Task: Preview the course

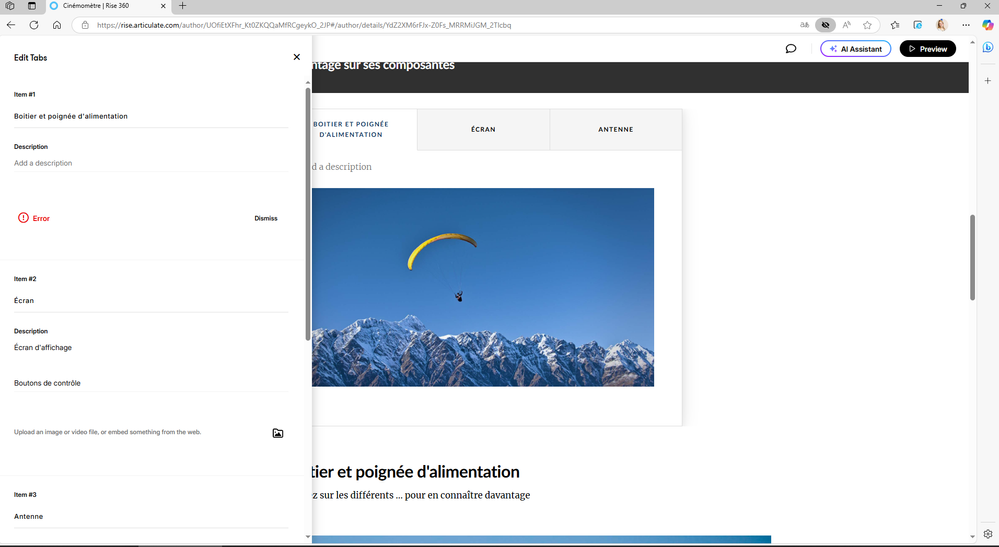Action: (x=928, y=48)
